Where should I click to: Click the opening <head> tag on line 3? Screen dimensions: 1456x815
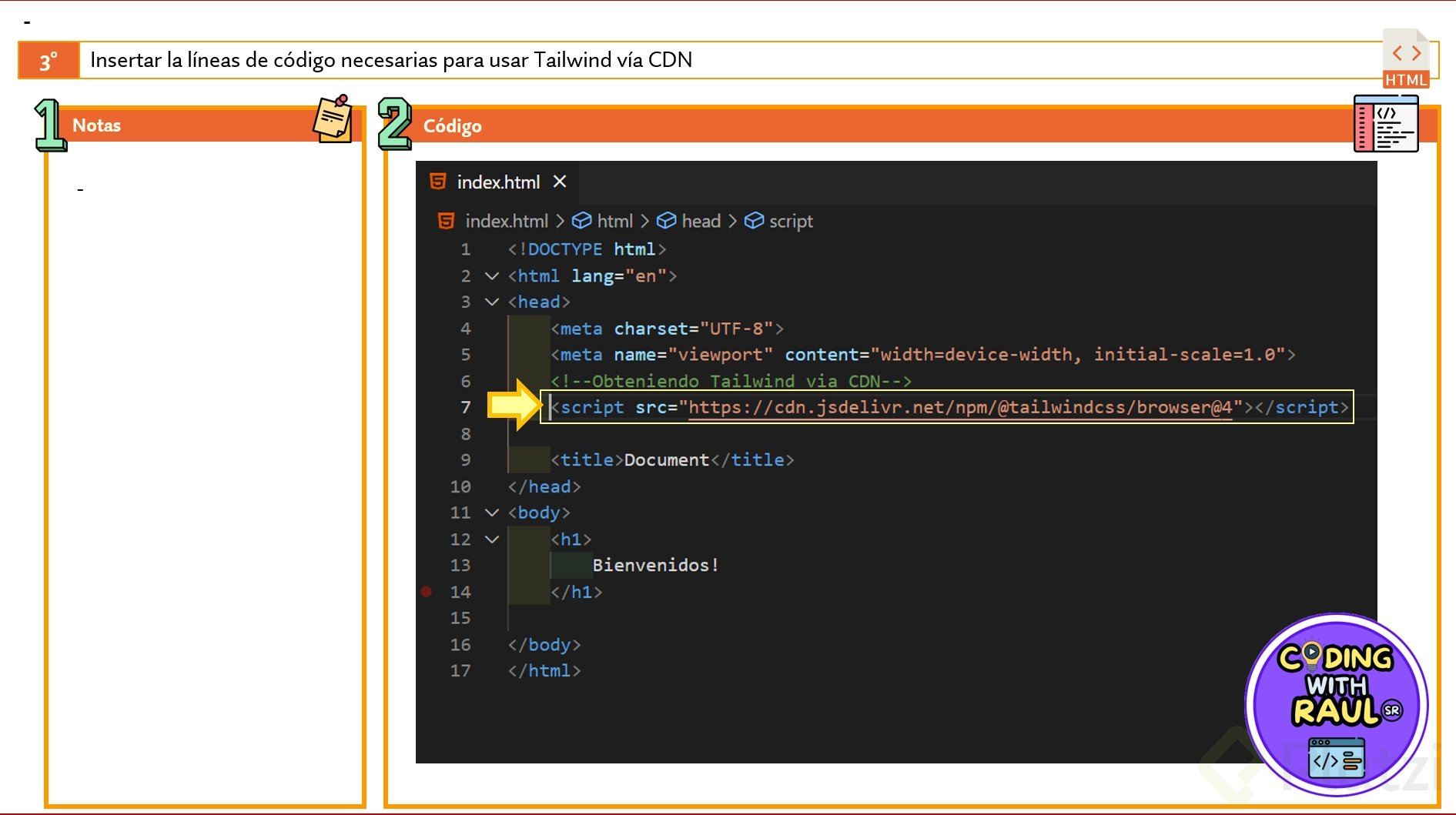(x=539, y=302)
